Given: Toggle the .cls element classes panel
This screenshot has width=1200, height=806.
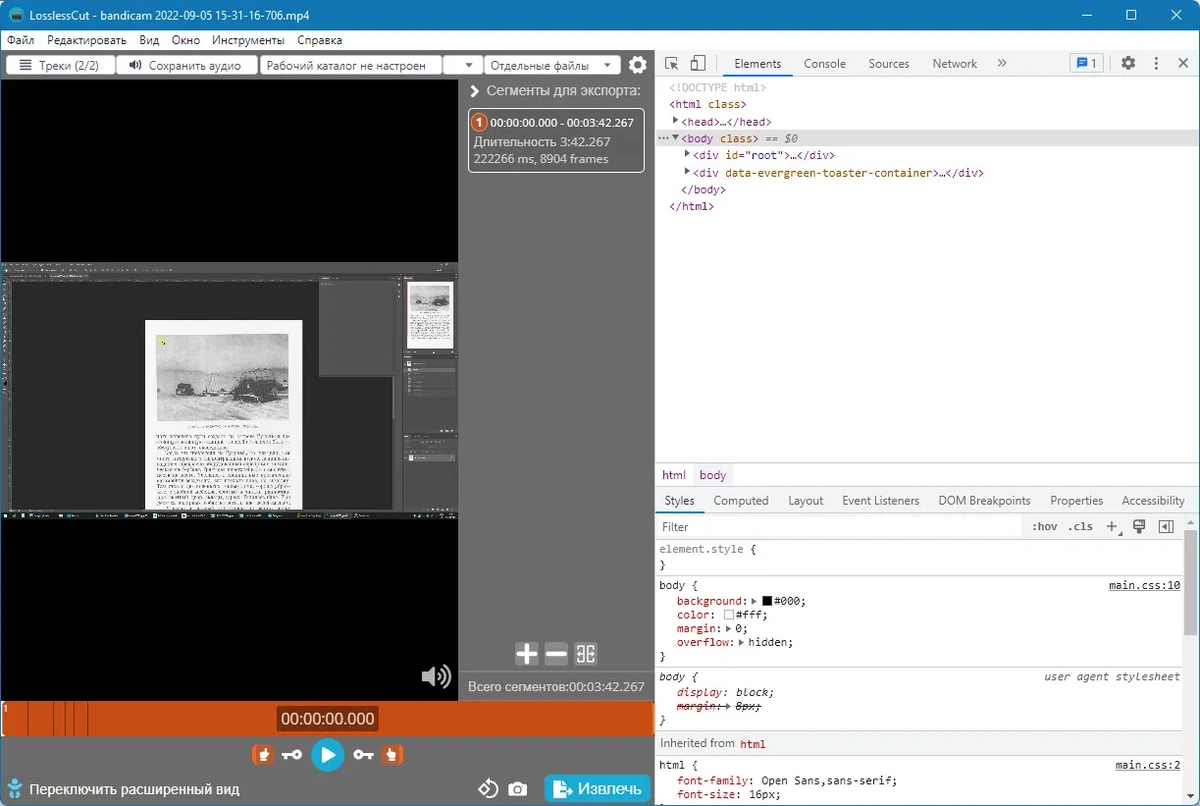Looking at the screenshot, I should click(x=1080, y=527).
